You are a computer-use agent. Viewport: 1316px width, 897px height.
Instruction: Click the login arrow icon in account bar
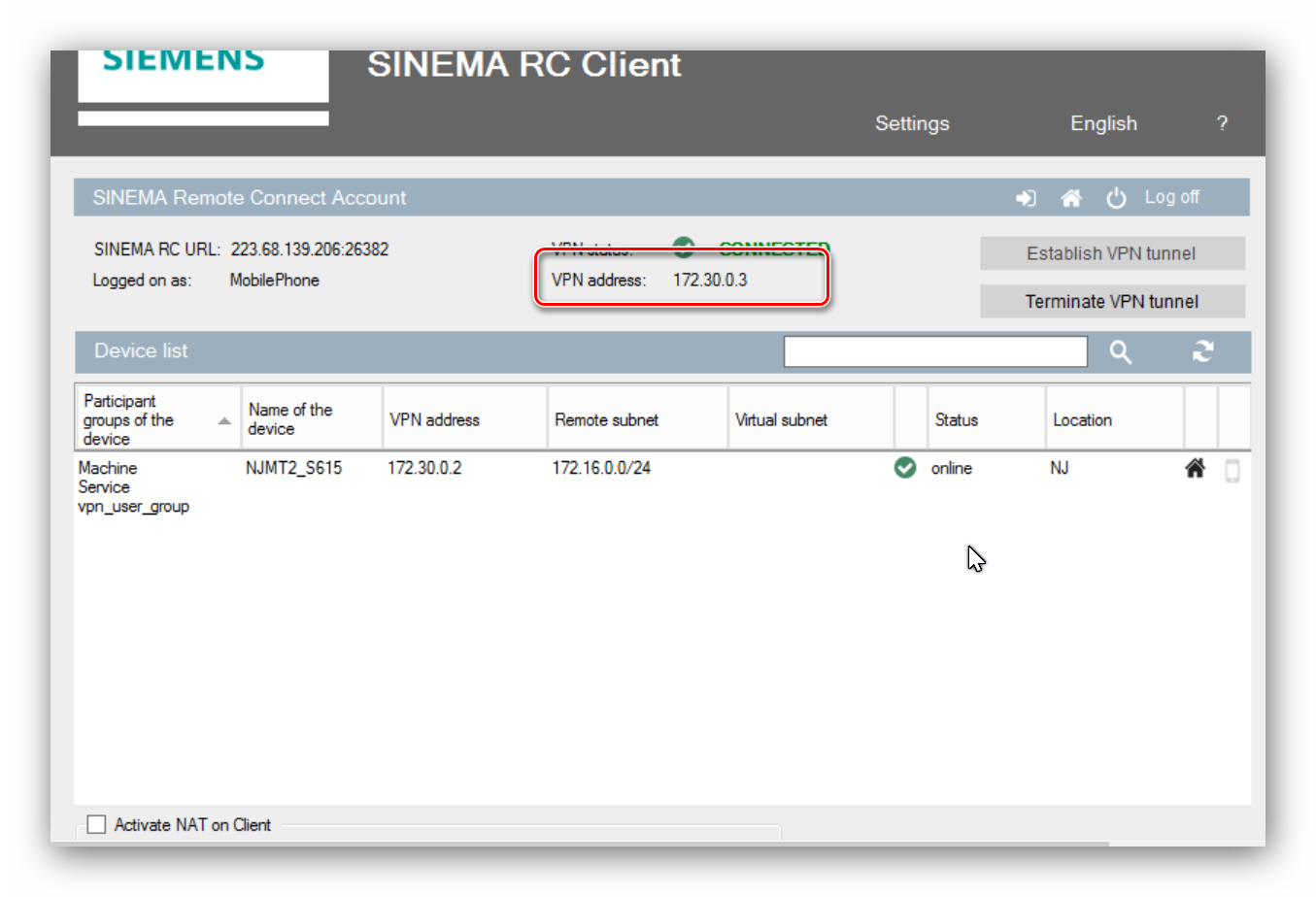1026,198
